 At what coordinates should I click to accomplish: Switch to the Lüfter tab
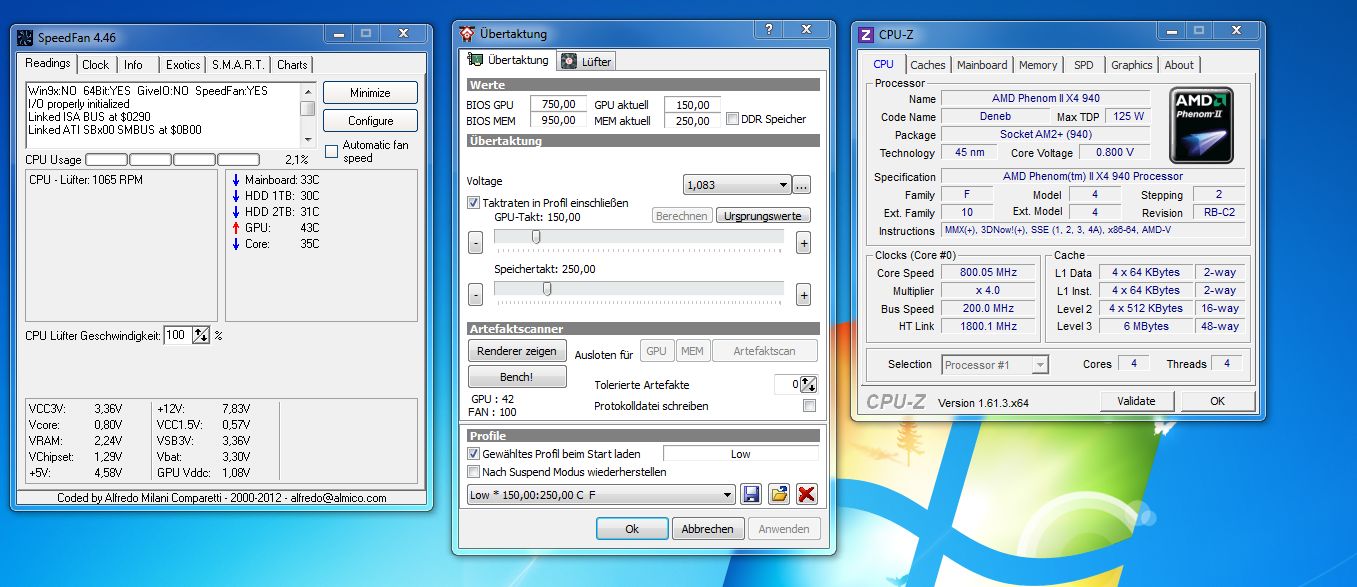click(587, 61)
